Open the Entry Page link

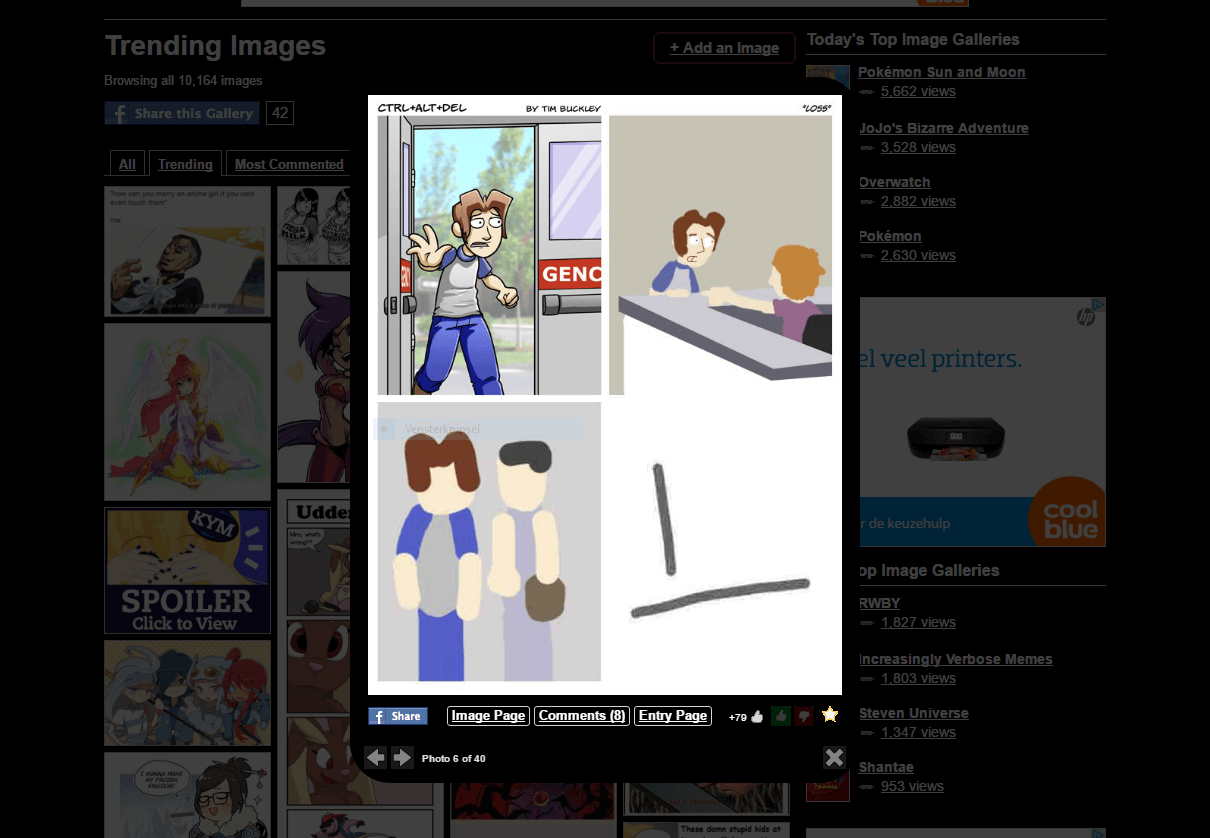(x=673, y=716)
